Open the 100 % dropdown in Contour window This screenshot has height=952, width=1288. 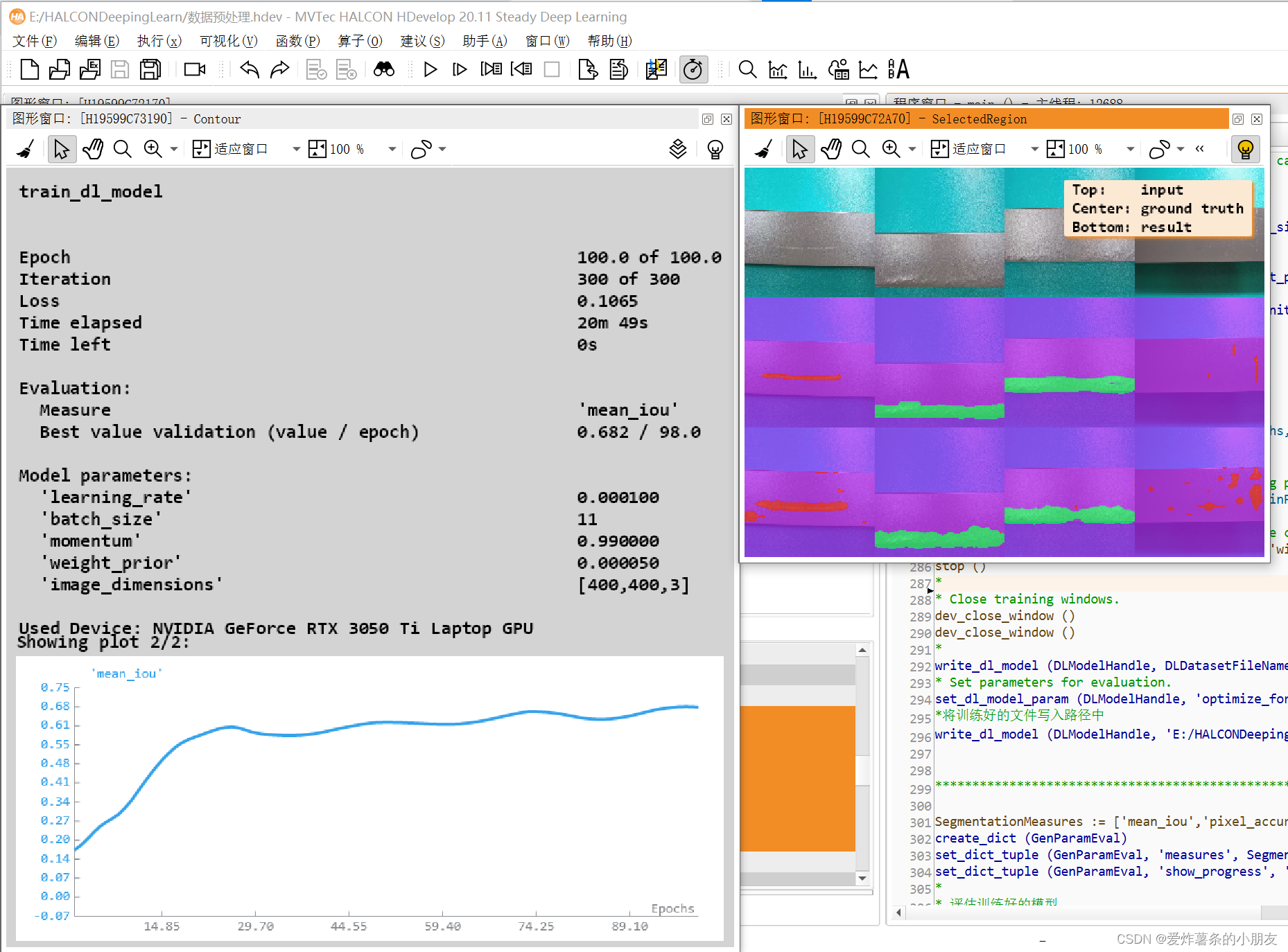tap(392, 149)
